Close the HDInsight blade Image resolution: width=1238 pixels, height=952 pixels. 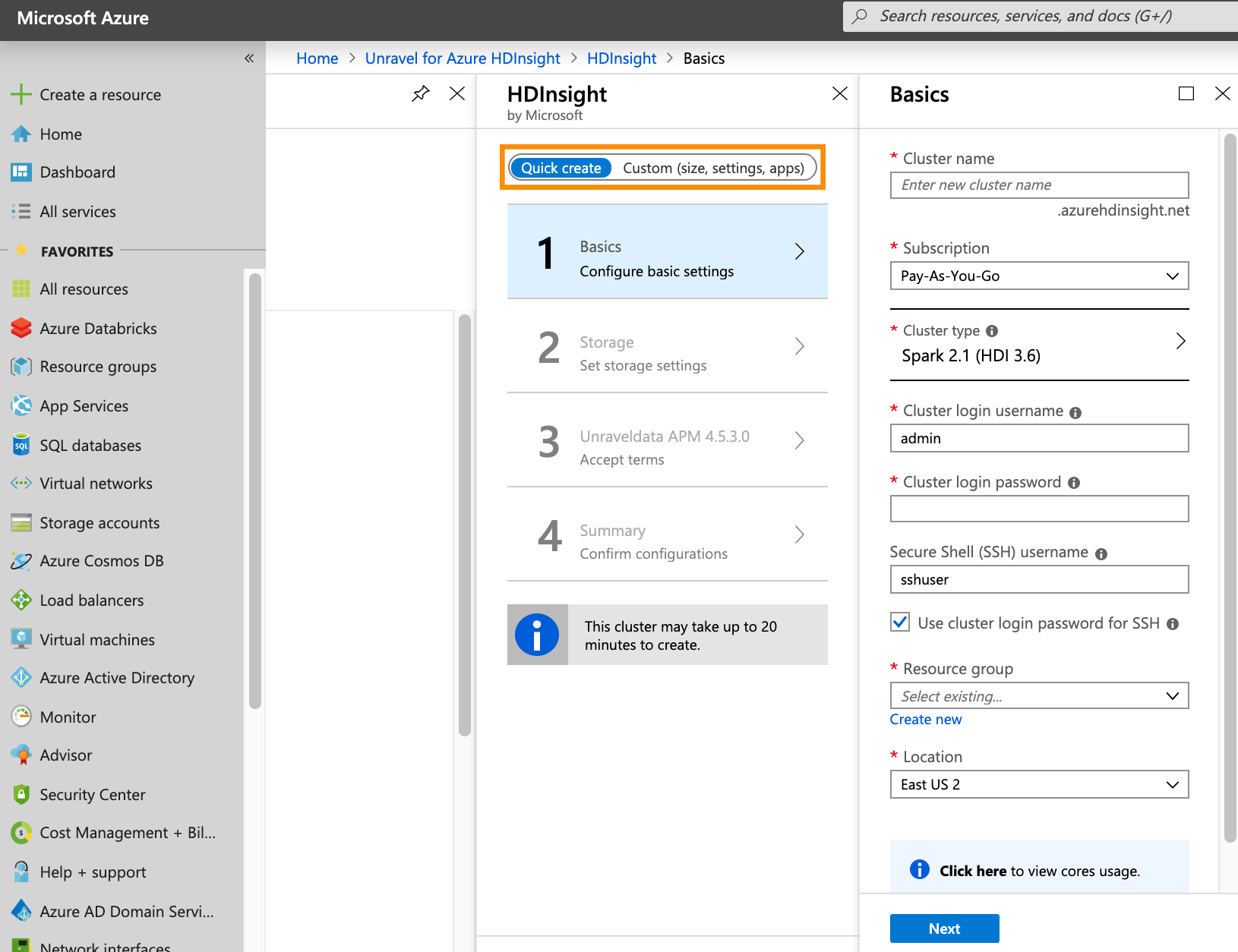pyautogui.click(x=839, y=93)
